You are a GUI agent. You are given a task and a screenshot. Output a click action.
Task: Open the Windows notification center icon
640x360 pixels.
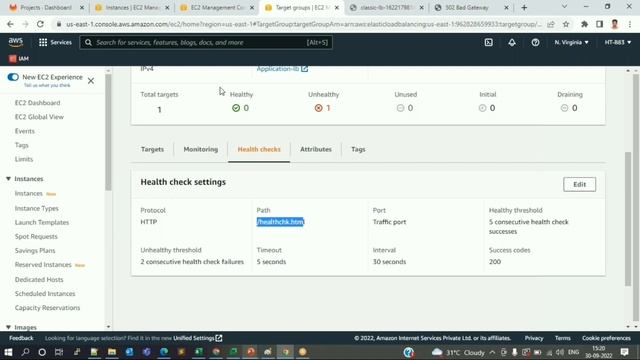[x=624, y=352]
